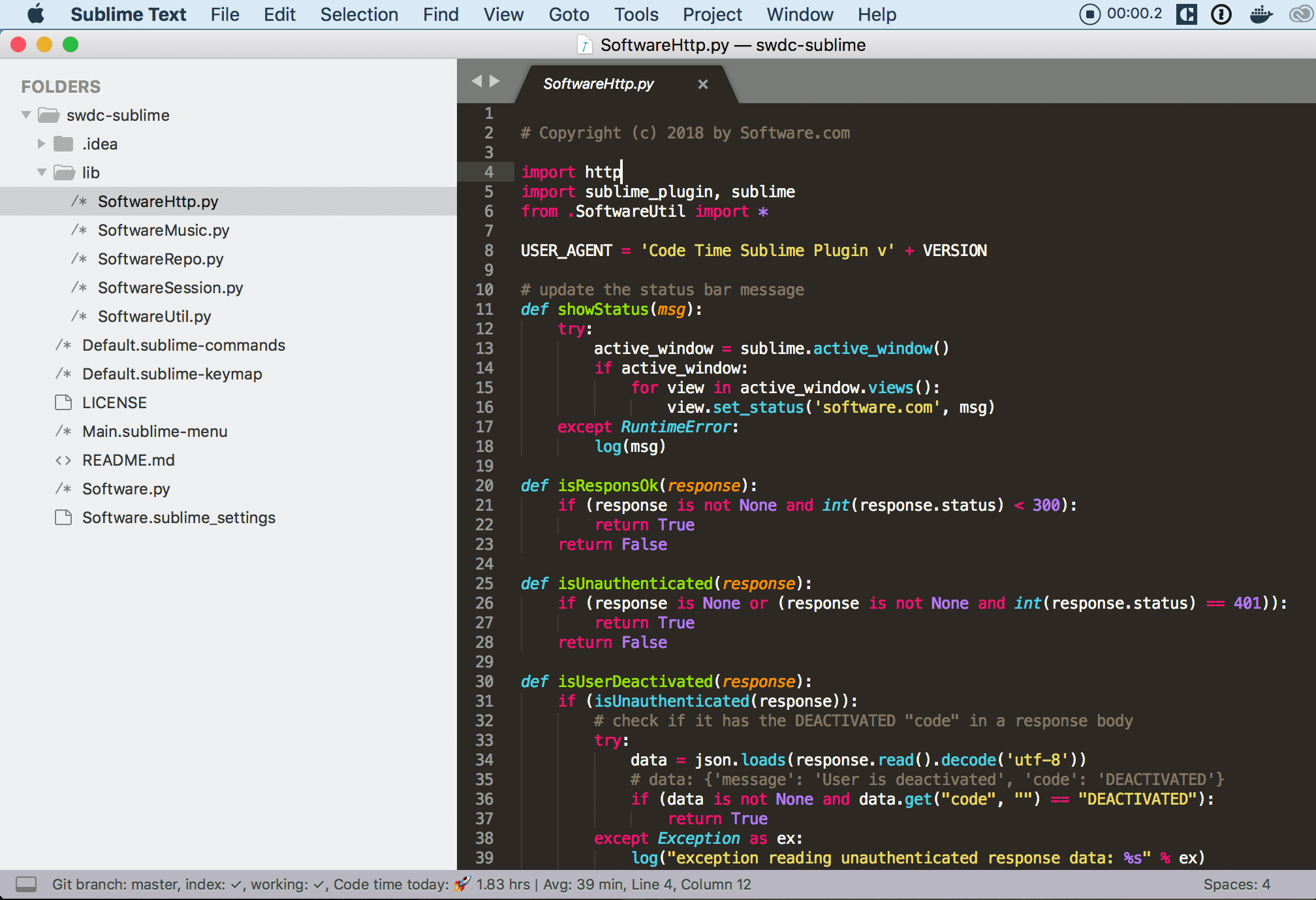Open the 1Password menu bar icon
This screenshot has height=900, width=1316.
pyautogui.click(x=1221, y=14)
